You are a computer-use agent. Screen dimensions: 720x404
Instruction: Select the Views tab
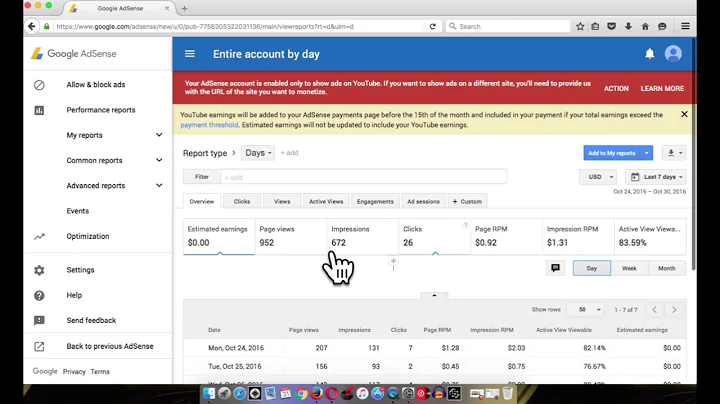(x=282, y=201)
